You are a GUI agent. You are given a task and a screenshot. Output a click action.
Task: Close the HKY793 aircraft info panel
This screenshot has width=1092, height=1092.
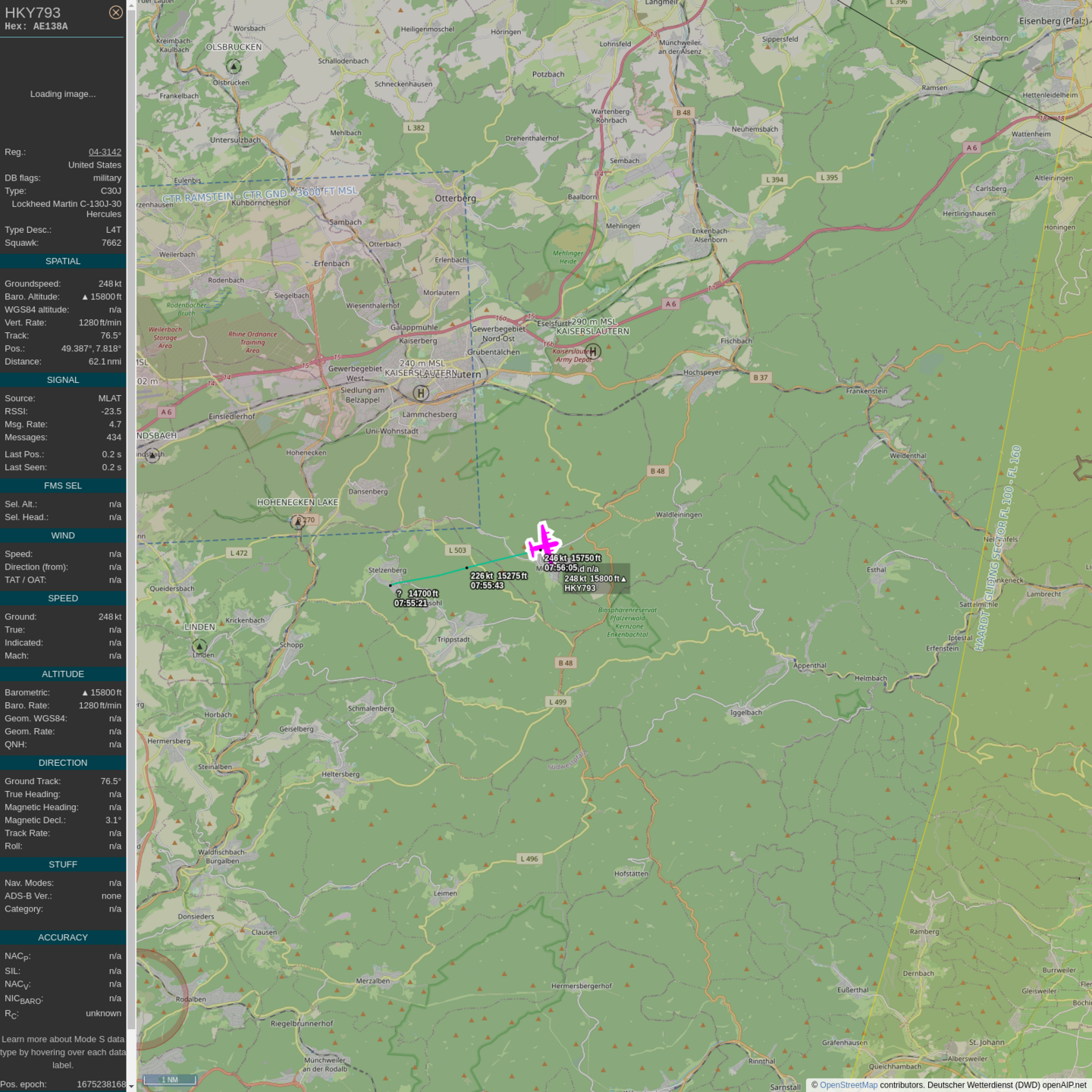[x=115, y=12]
